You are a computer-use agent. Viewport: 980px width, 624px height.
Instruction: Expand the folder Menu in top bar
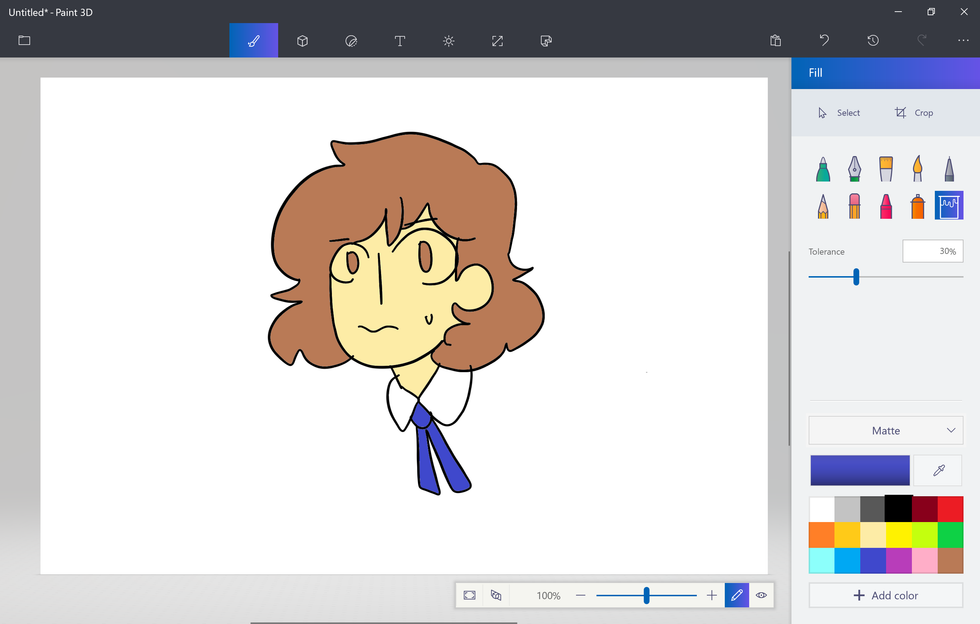[24, 41]
